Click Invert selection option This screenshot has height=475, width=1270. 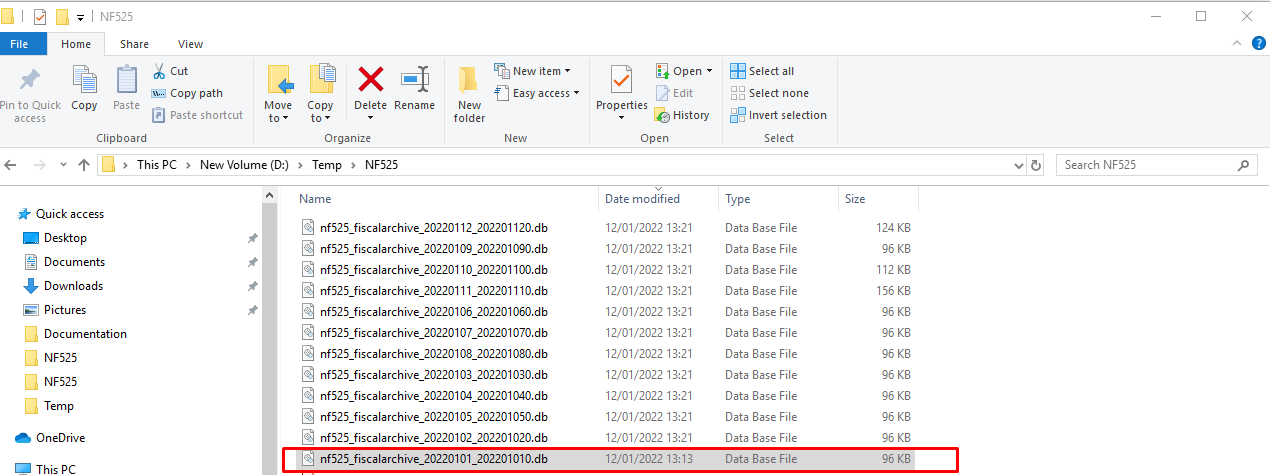click(x=778, y=115)
